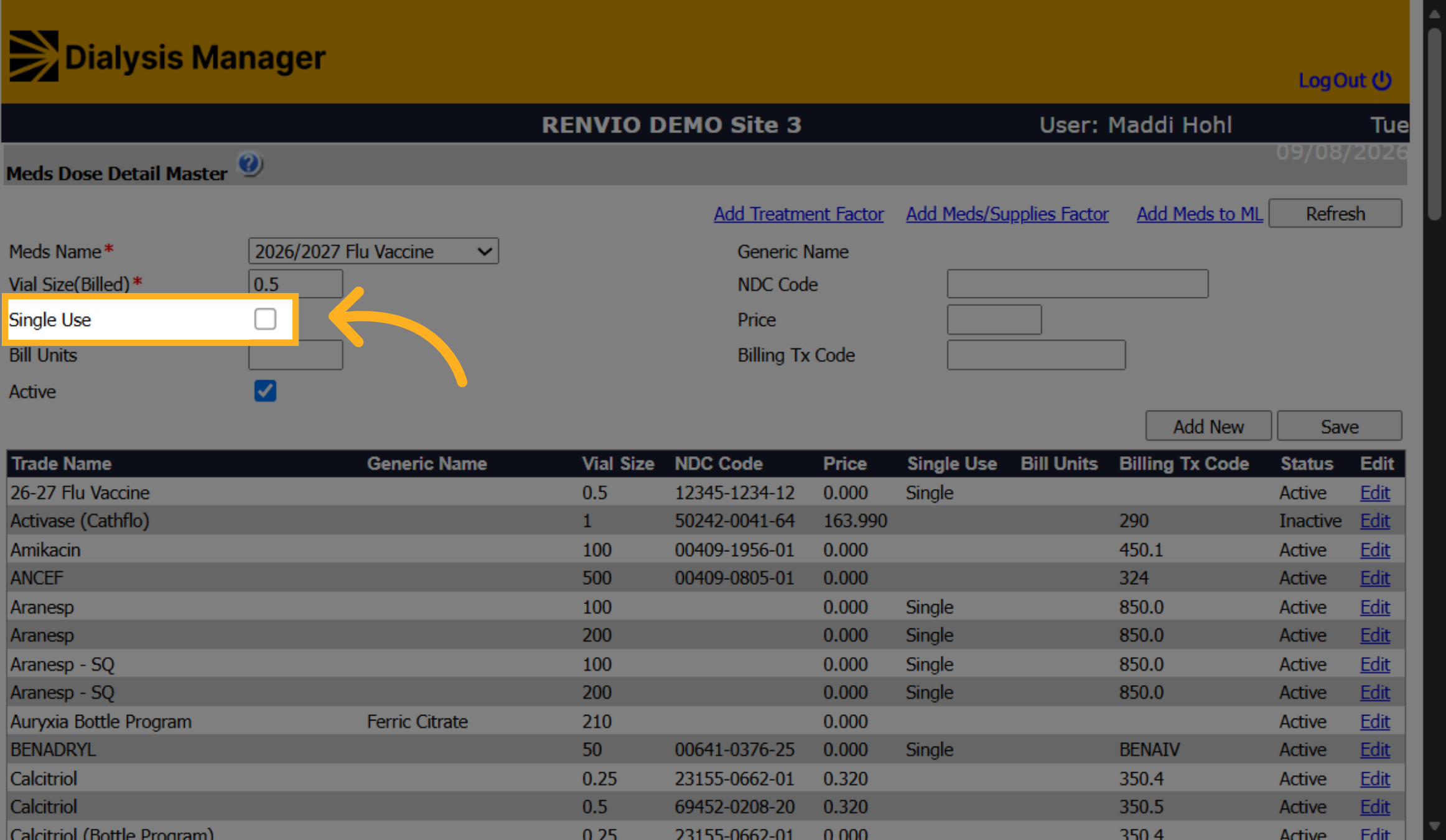Click the Billing Tx Code input field
This screenshot has width=1446, height=840.
[1037, 355]
